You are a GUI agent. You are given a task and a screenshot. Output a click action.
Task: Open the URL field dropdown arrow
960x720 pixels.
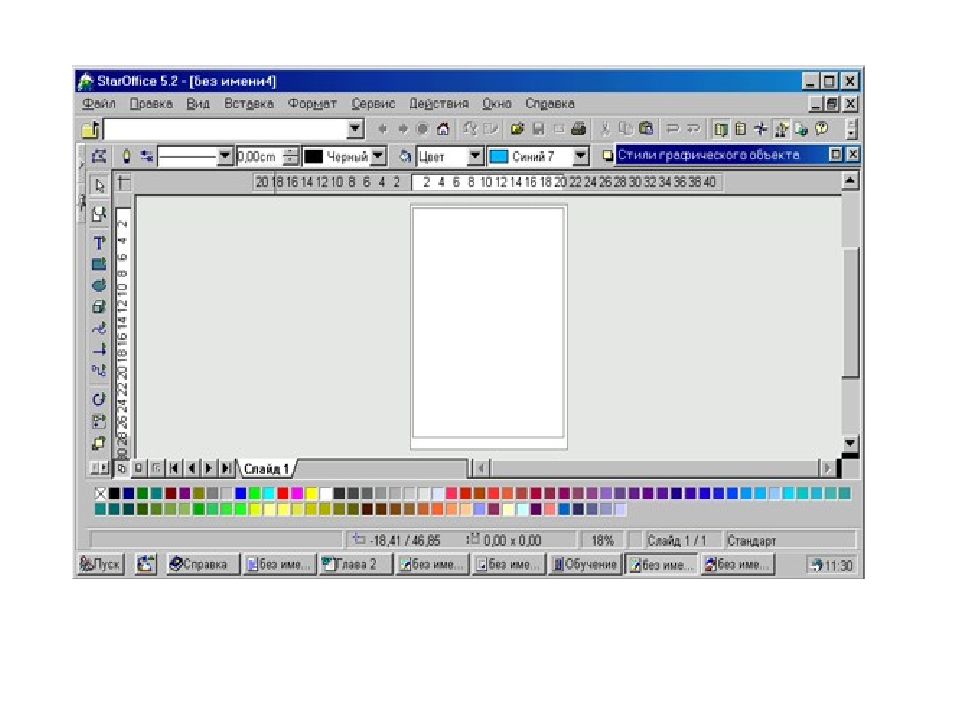pos(355,129)
